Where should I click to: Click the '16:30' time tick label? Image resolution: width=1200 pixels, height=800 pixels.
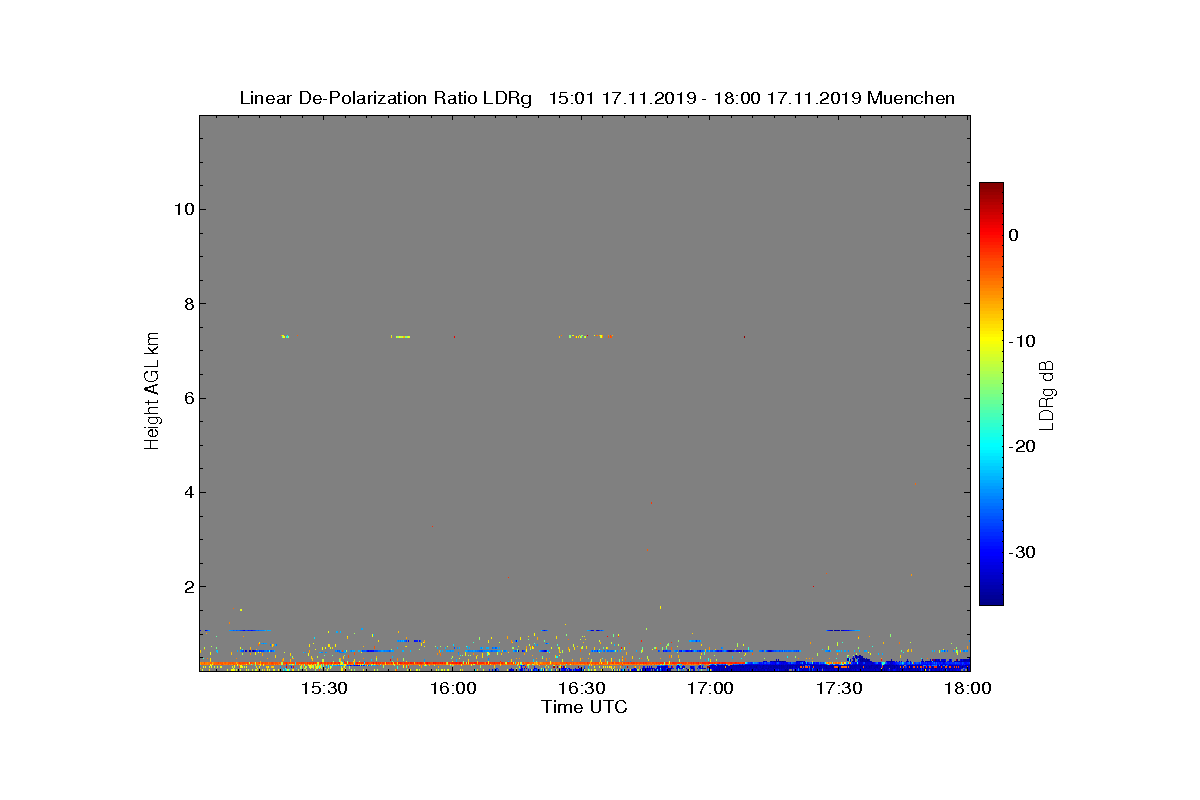pos(582,688)
